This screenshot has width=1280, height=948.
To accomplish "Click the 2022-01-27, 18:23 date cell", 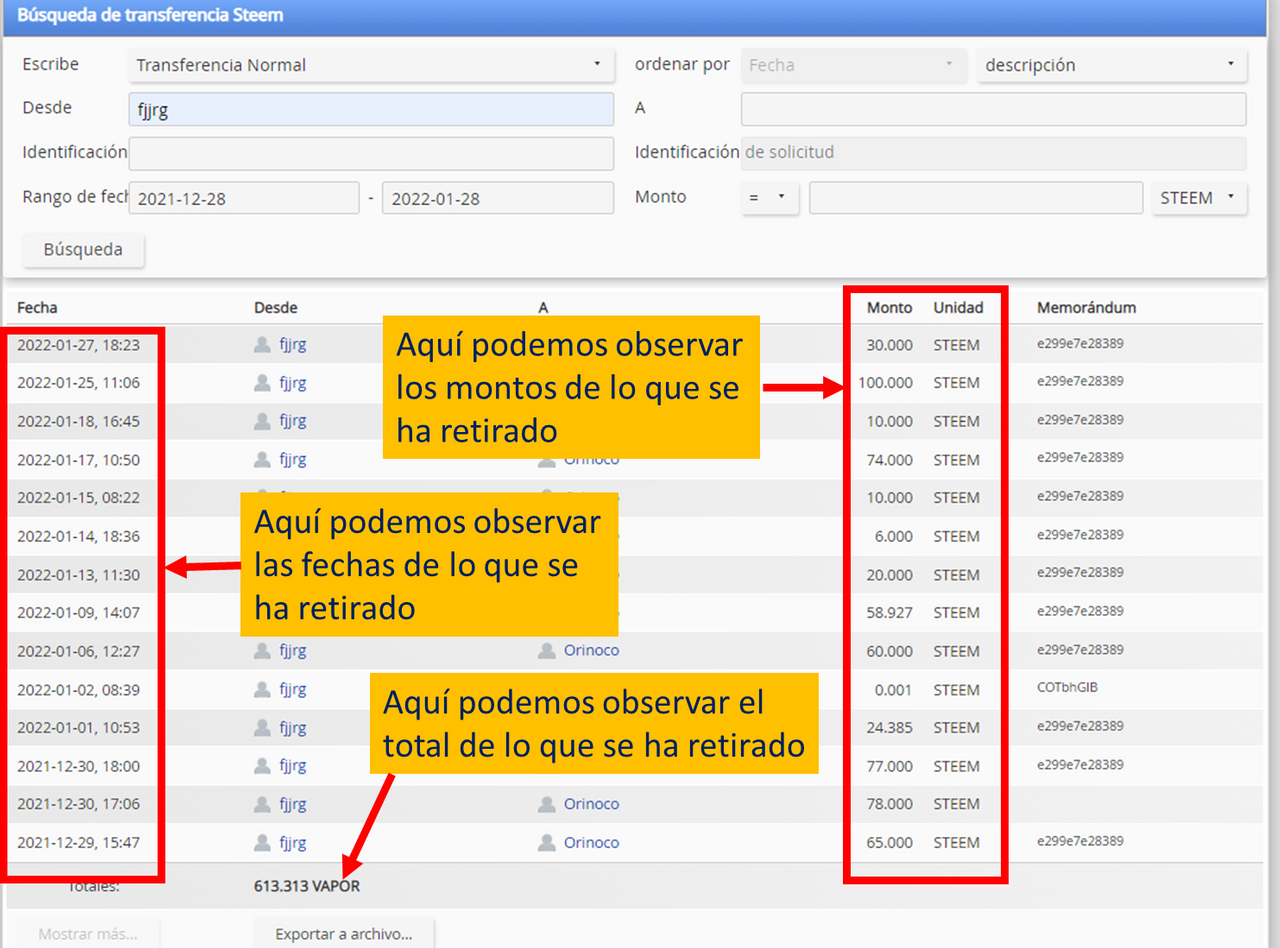I will [78, 345].
